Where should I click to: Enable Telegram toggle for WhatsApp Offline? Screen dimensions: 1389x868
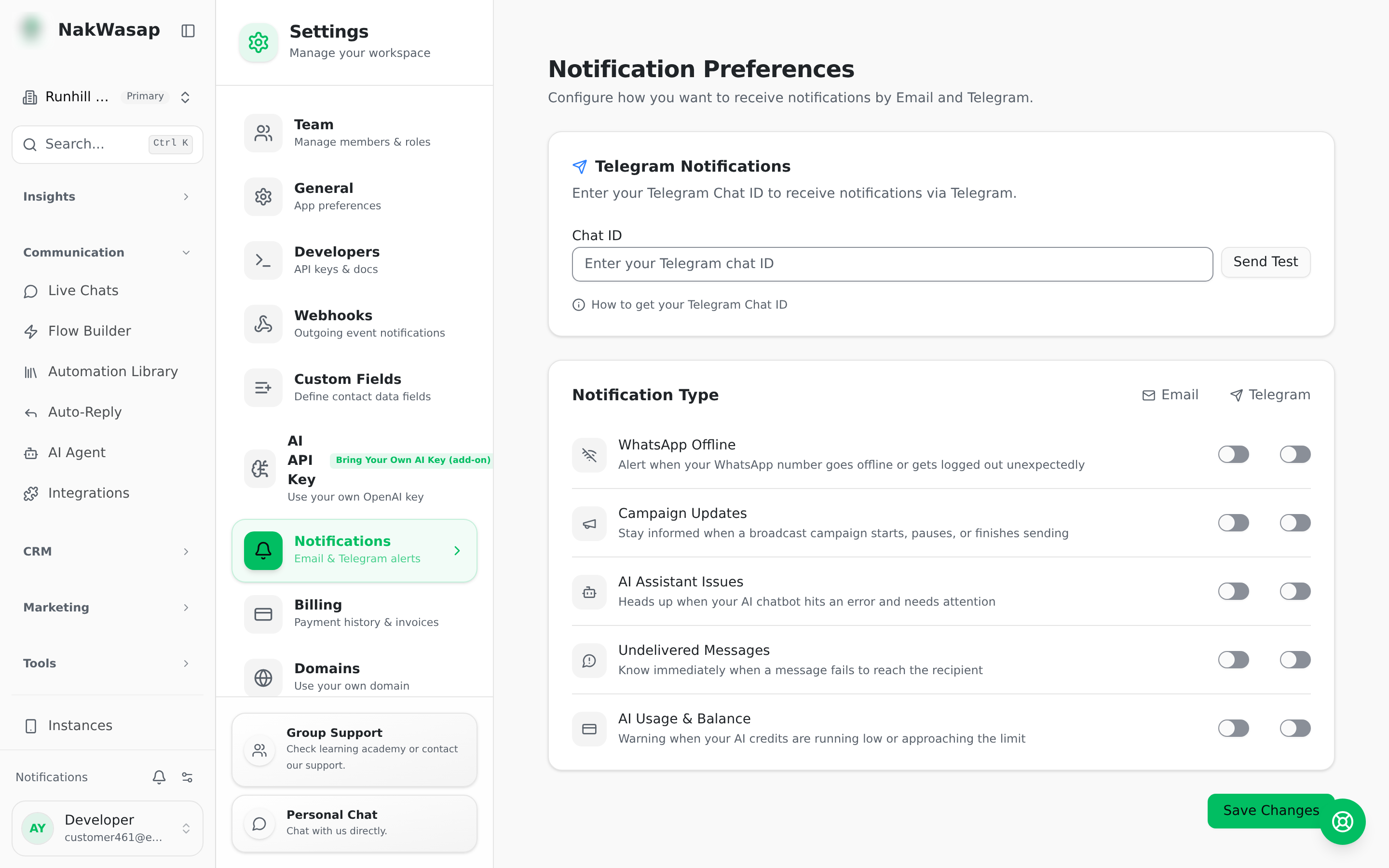click(x=1295, y=454)
